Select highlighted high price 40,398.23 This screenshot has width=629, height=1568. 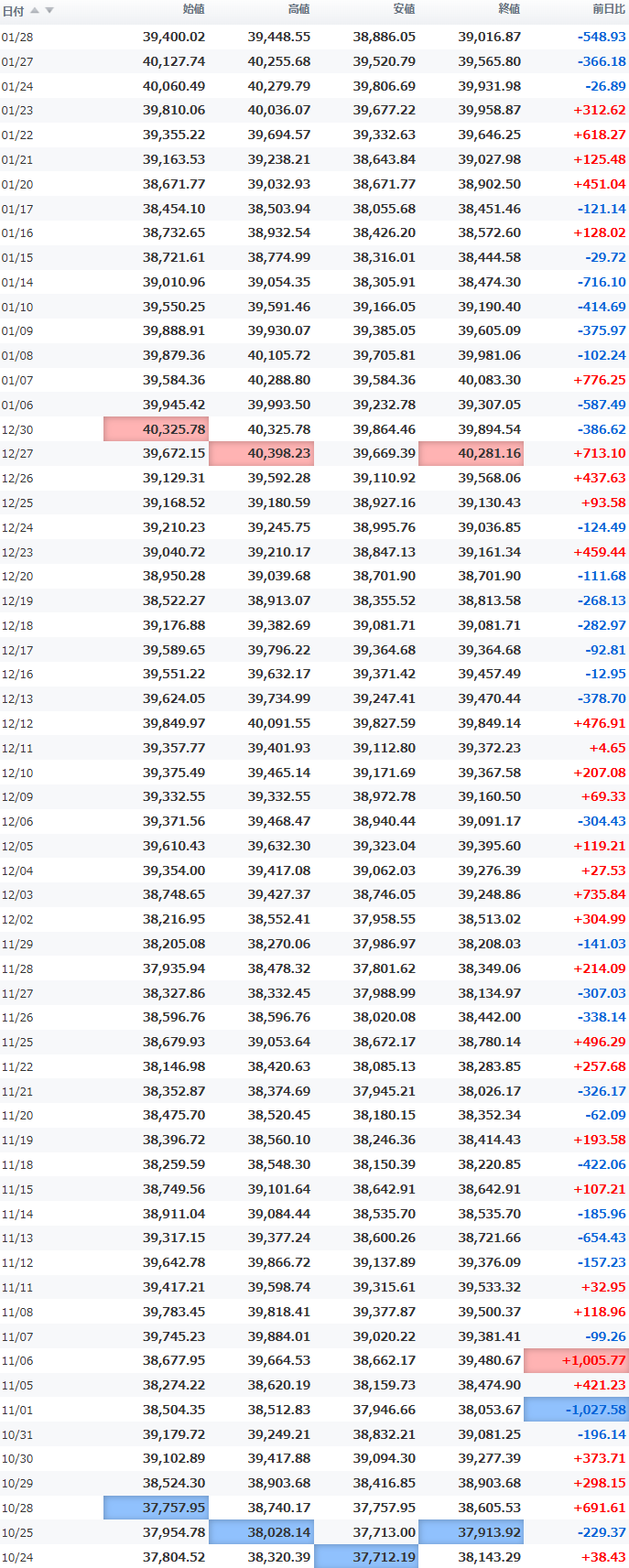(x=261, y=453)
